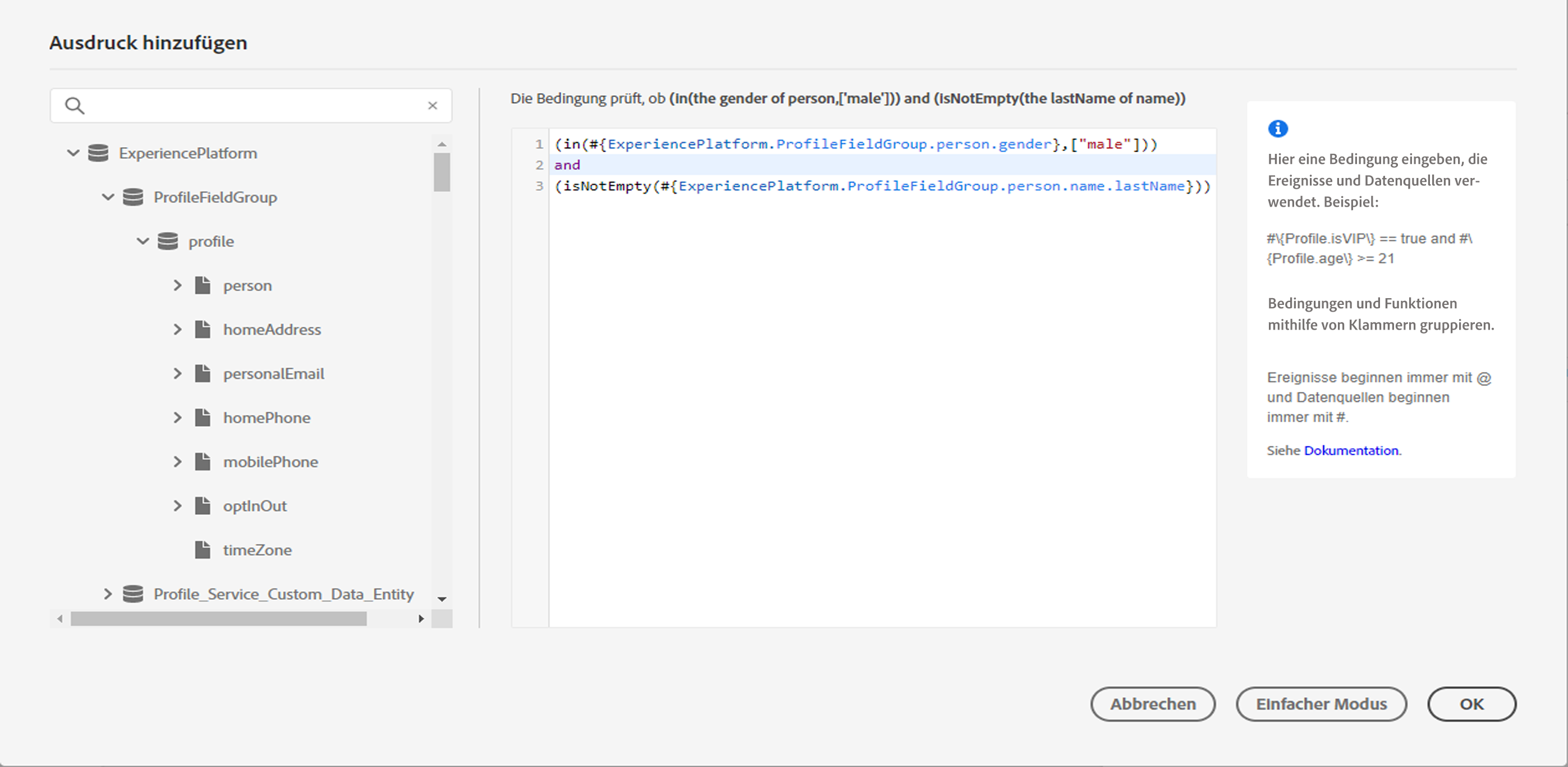Collapse the ProfileFieldGroup node
This screenshot has width=1568, height=767.
point(108,198)
